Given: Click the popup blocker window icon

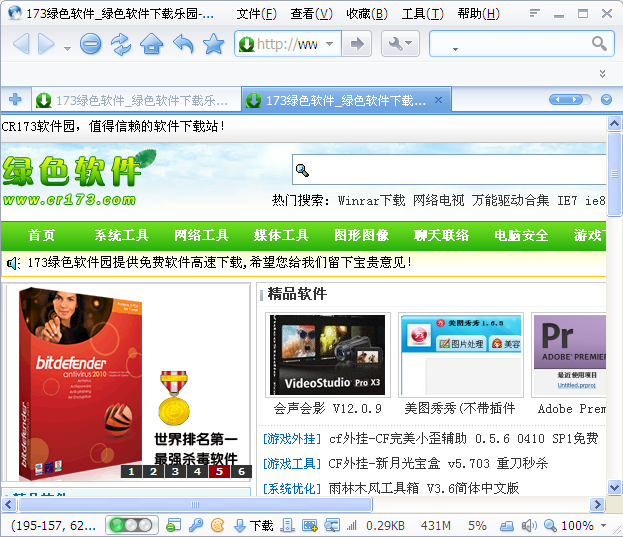Looking at the screenshot, I should coord(173,525).
